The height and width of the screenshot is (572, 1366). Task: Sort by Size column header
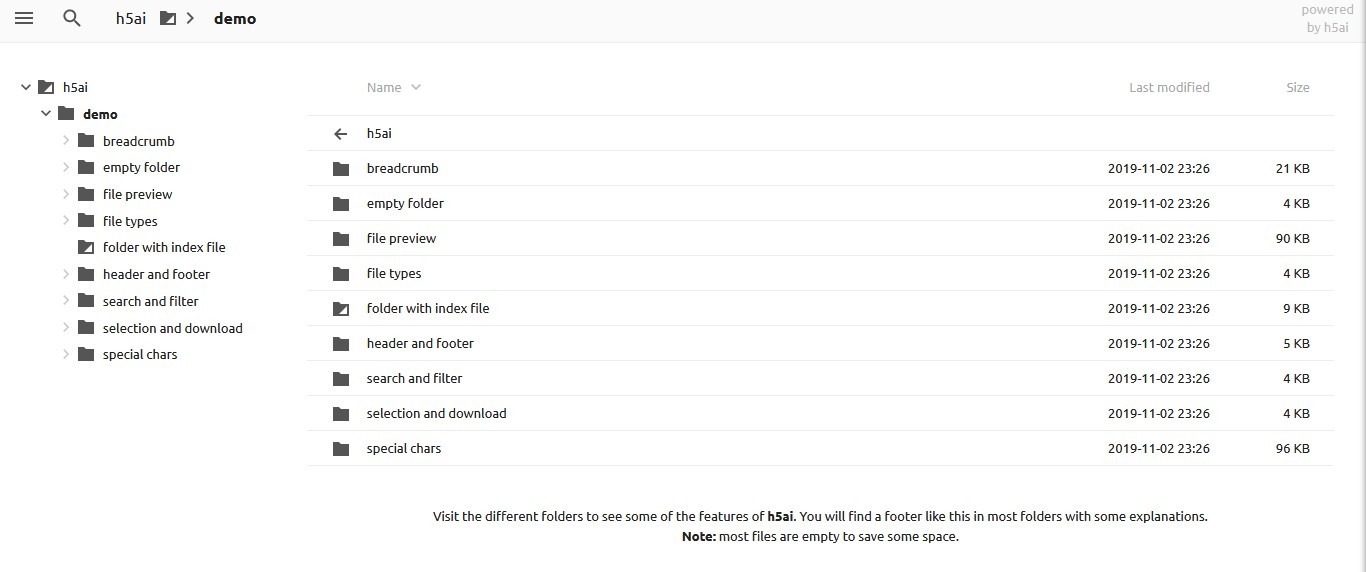click(x=1297, y=87)
